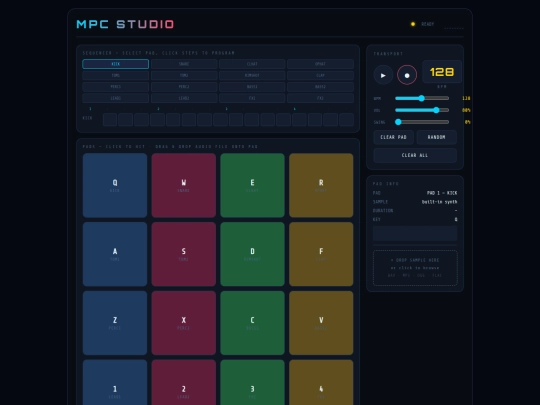This screenshot has width=540, height=405.
Task: Toggle the first KICK step under beat 1
Action: tap(110, 120)
